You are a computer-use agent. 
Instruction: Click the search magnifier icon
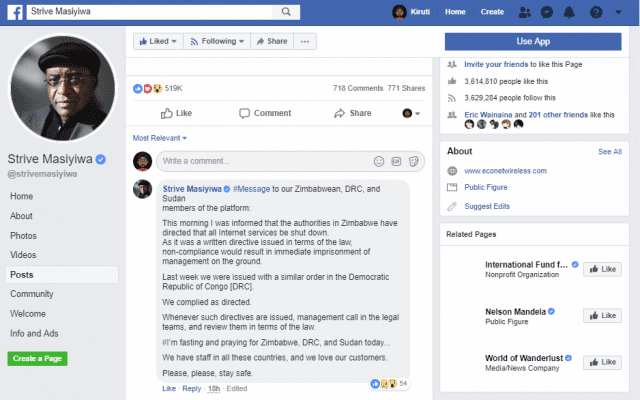click(286, 12)
